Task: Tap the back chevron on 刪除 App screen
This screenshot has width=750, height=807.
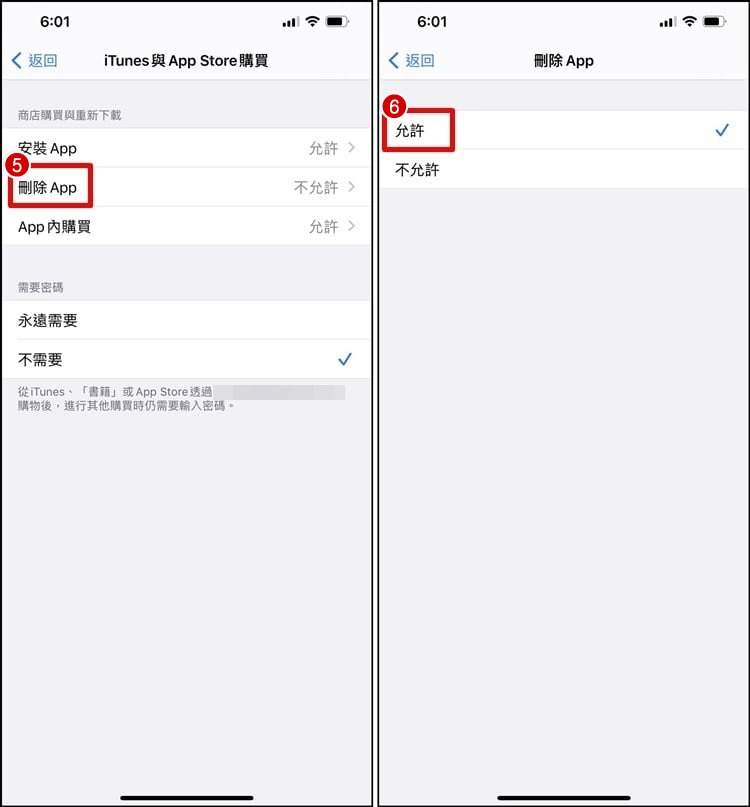Action: coord(394,61)
